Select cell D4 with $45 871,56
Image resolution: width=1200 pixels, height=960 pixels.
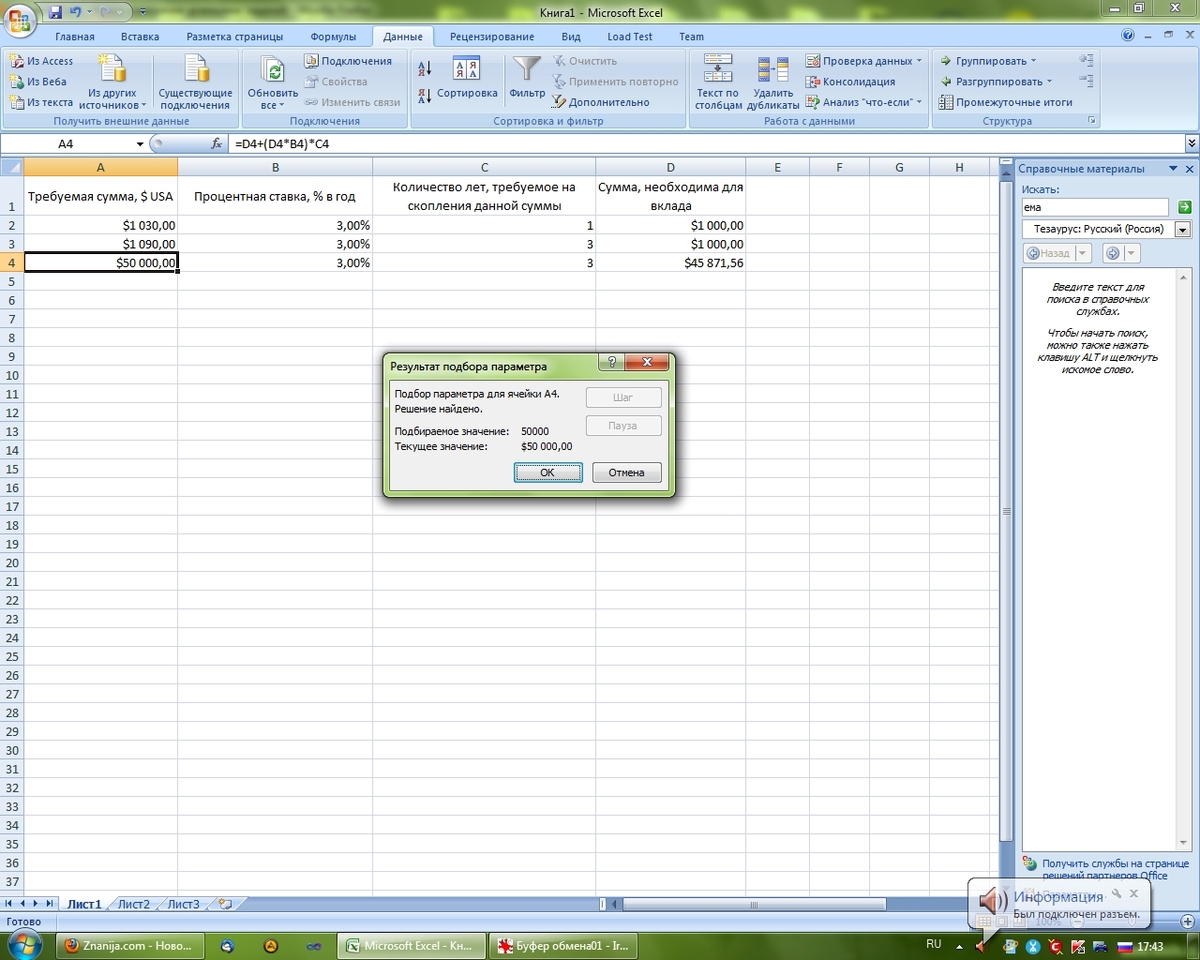pos(671,263)
